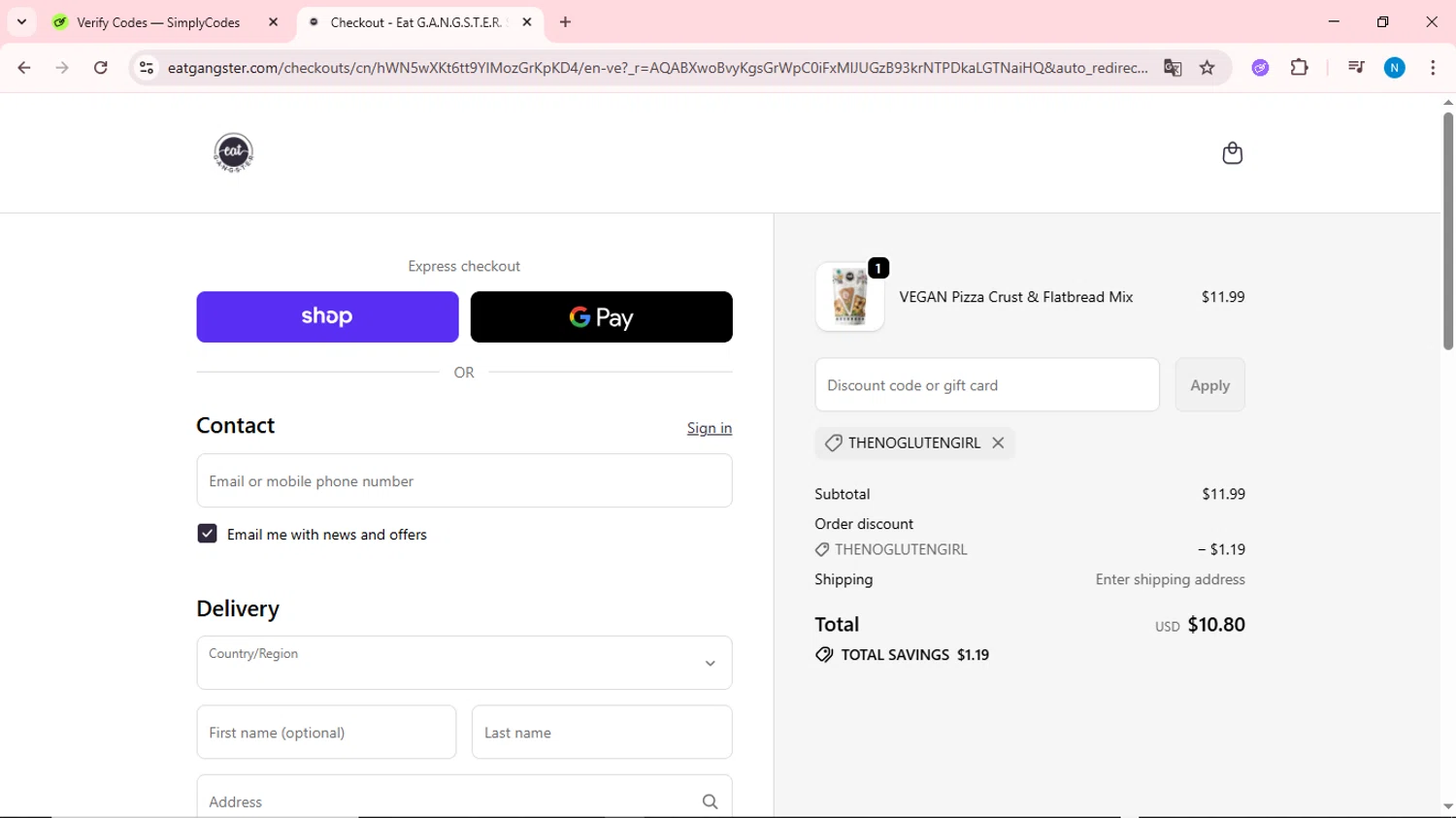Click the VEGAN Pizza Crust product thumbnail

[850, 297]
